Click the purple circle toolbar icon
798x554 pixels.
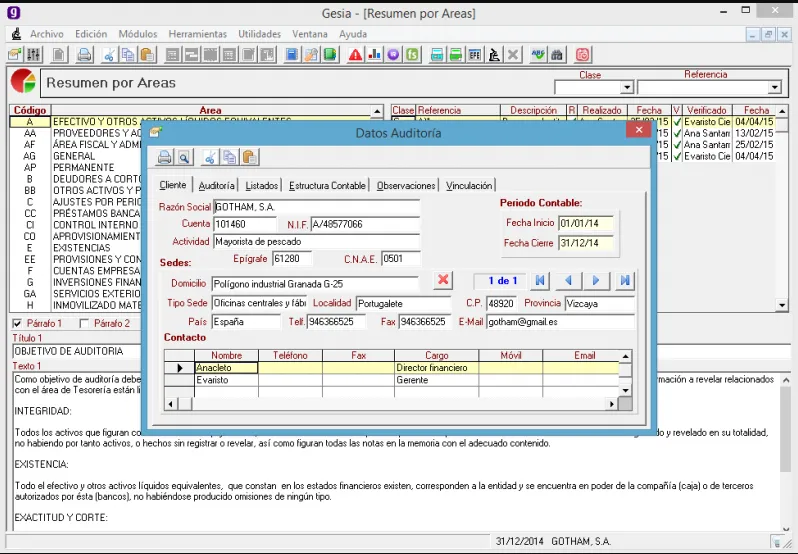[x=393, y=54]
